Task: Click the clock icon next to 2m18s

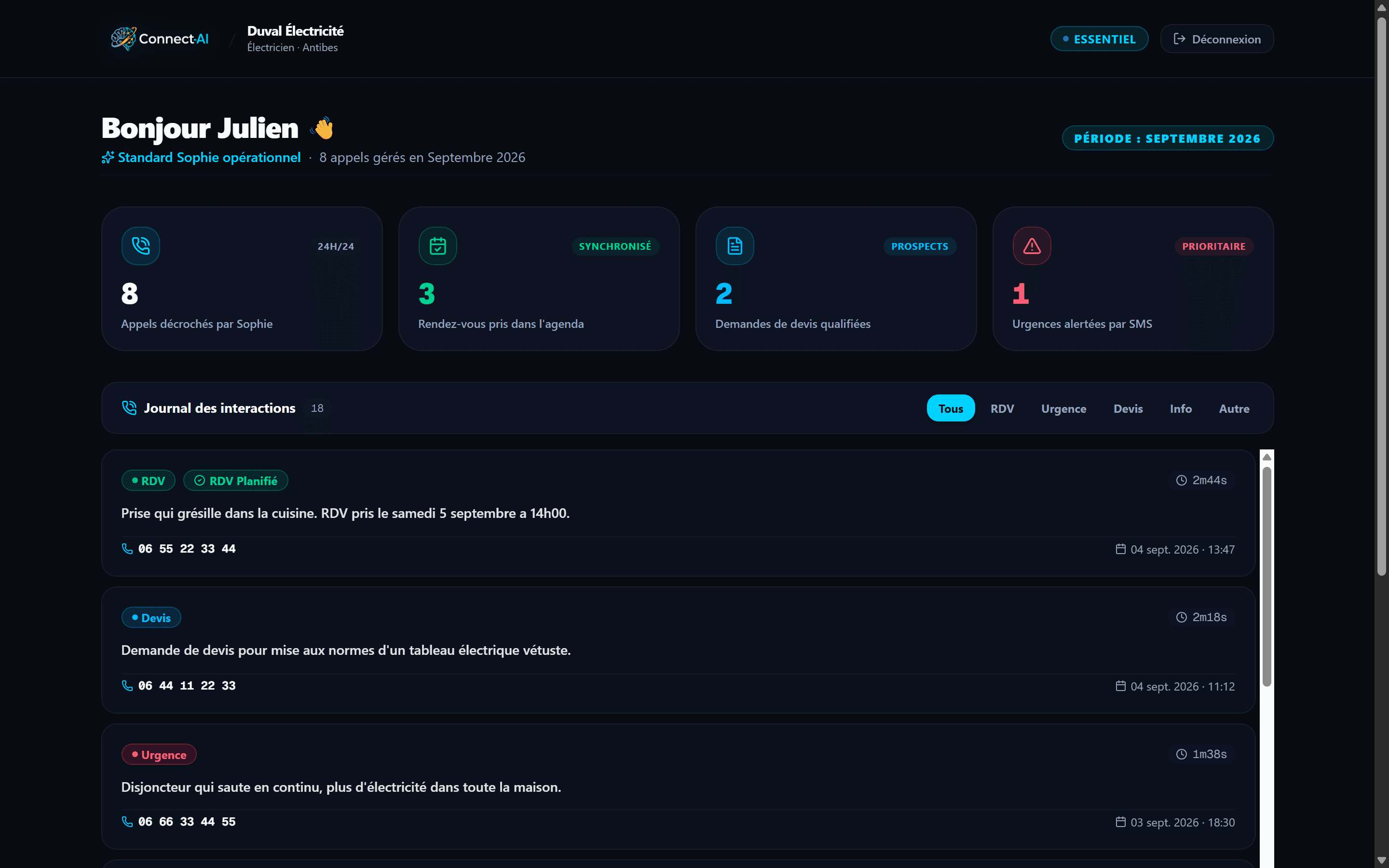Action: coord(1181,617)
